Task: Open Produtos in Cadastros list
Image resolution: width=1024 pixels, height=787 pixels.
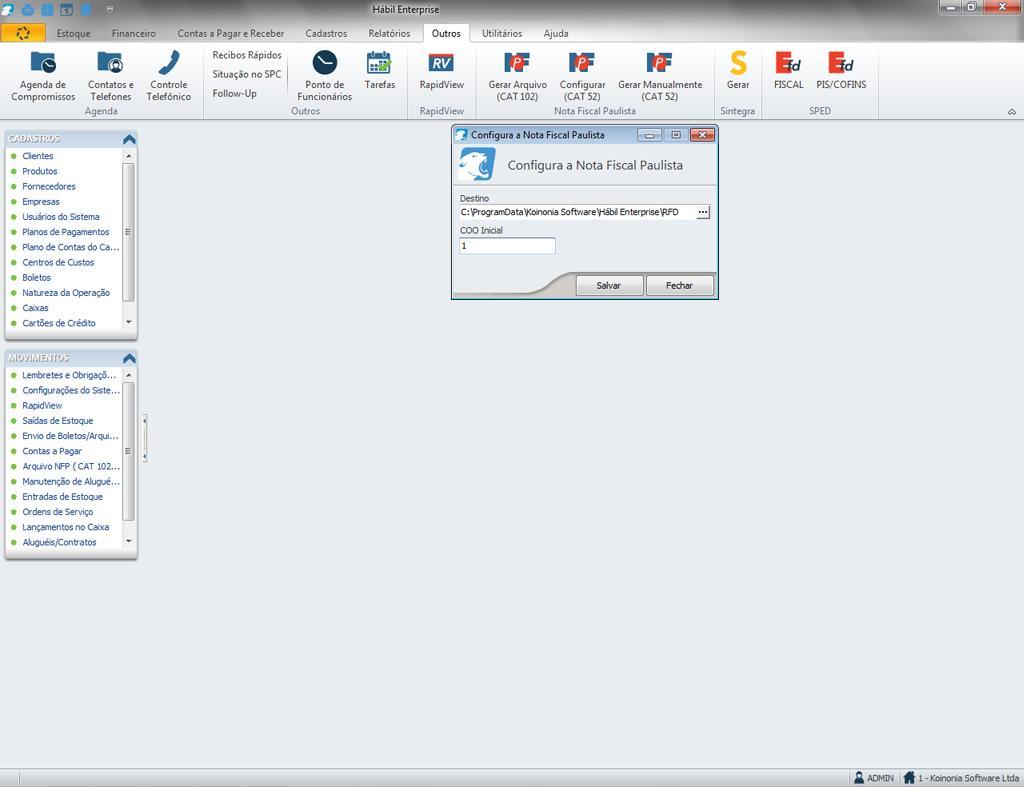Action: (x=40, y=171)
